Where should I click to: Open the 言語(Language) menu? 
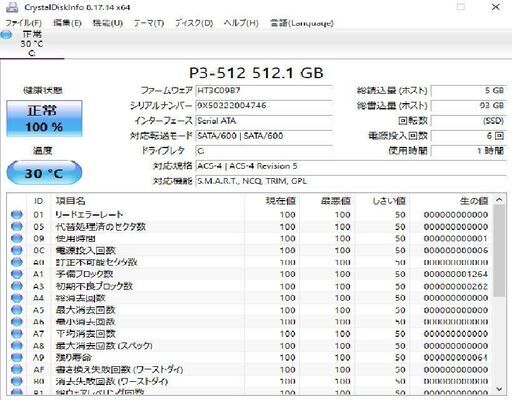tap(302, 23)
